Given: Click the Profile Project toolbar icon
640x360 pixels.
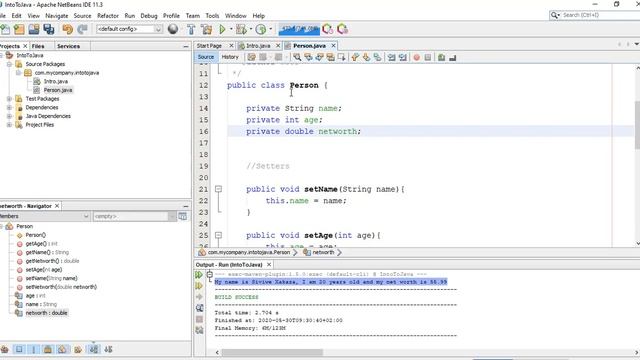Looking at the screenshot, I should click(261, 29).
